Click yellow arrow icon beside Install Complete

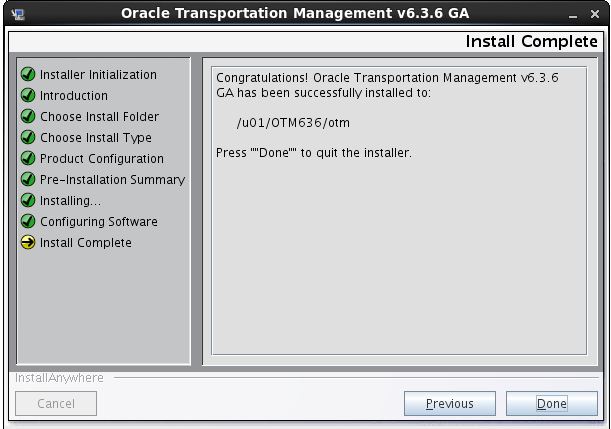pyautogui.click(x=28, y=242)
